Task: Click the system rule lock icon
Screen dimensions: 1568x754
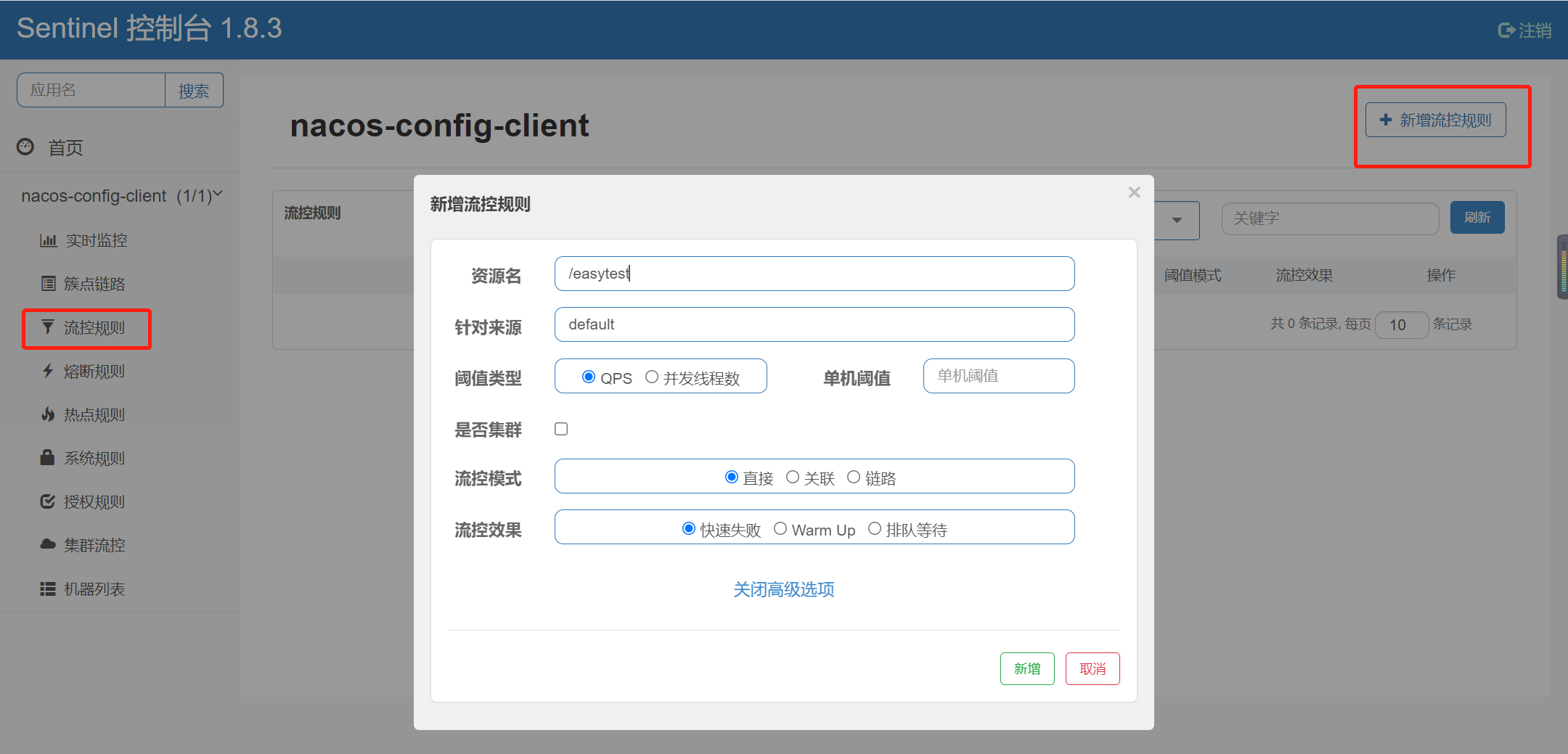Action: pos(48,457)
